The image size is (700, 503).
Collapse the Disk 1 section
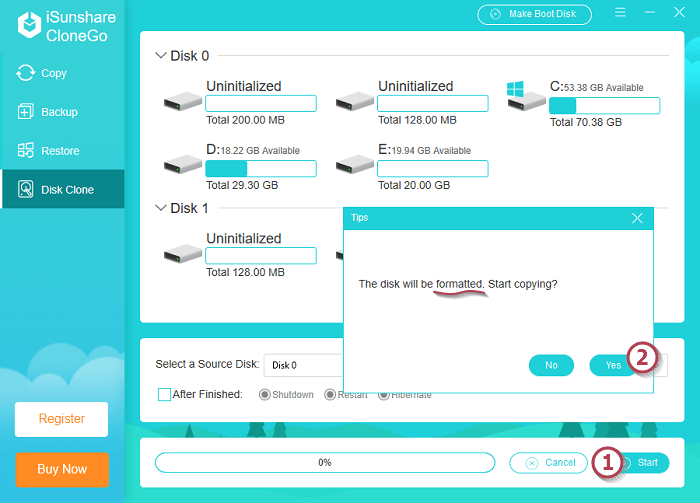(x=161, y=208)
